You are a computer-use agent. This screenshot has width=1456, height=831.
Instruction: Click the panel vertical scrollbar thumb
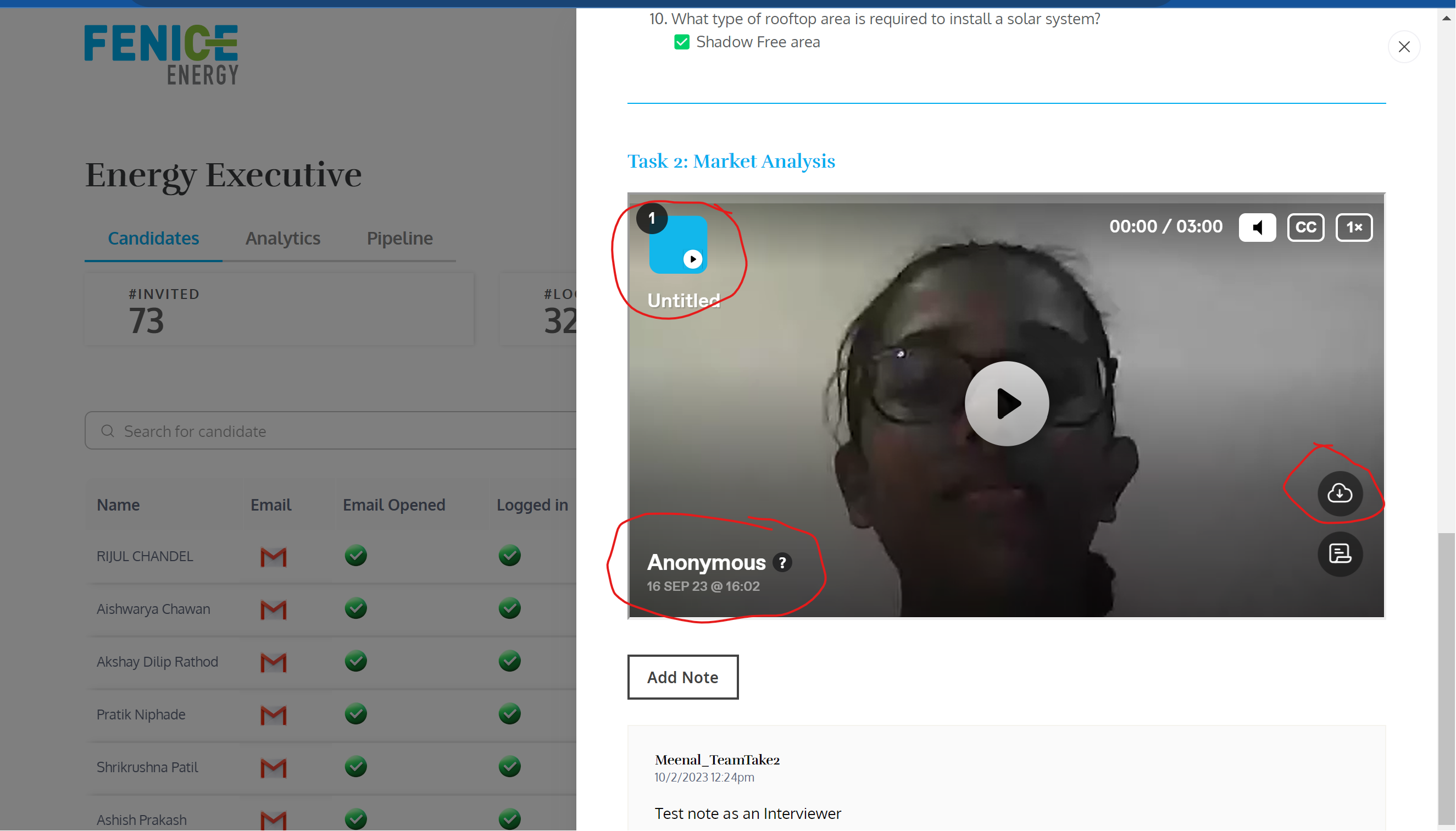click(1446, 679)
